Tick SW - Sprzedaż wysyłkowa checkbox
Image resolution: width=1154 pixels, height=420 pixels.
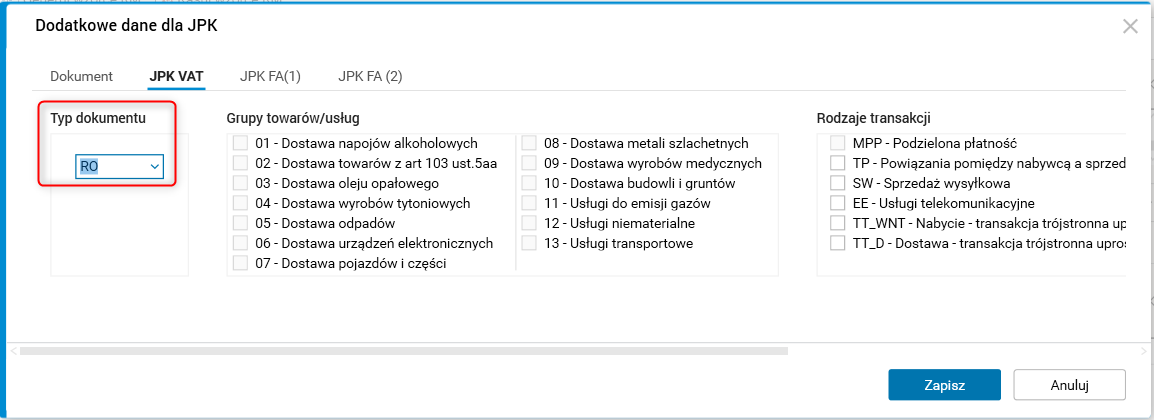(838, 184)
